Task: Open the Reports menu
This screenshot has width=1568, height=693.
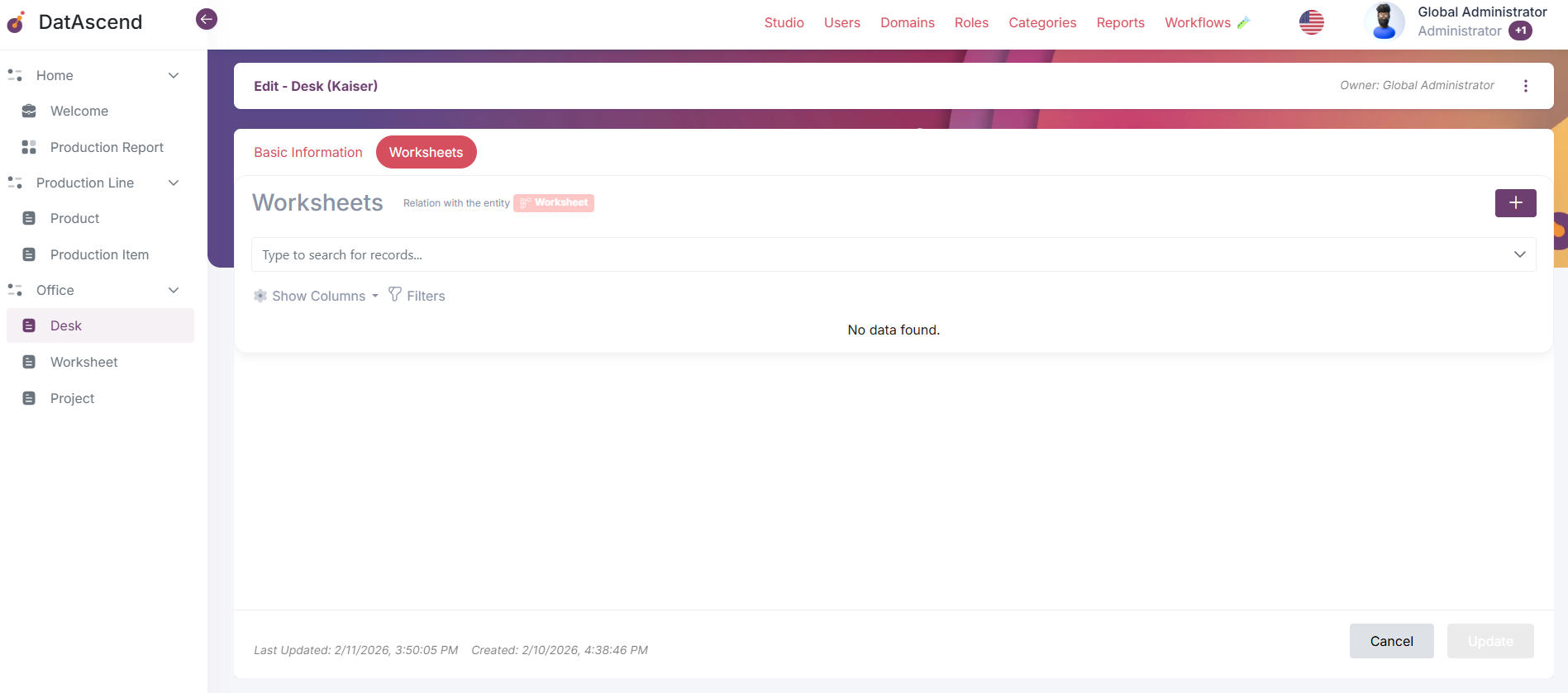Action: coord(1121,22)
